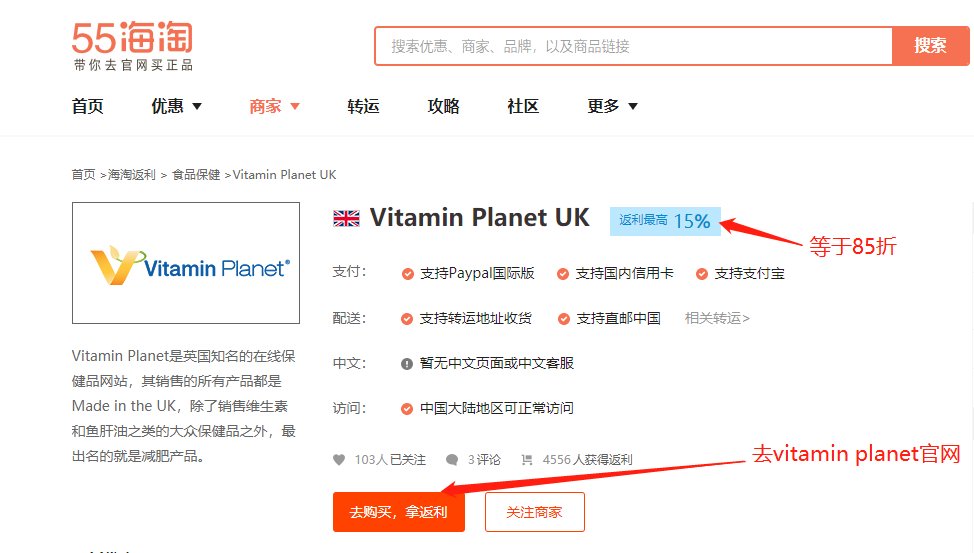Click the check icon for 支持转运地址收货
Image resolution: width=974 pixels, height=553 pixels.
407,319
